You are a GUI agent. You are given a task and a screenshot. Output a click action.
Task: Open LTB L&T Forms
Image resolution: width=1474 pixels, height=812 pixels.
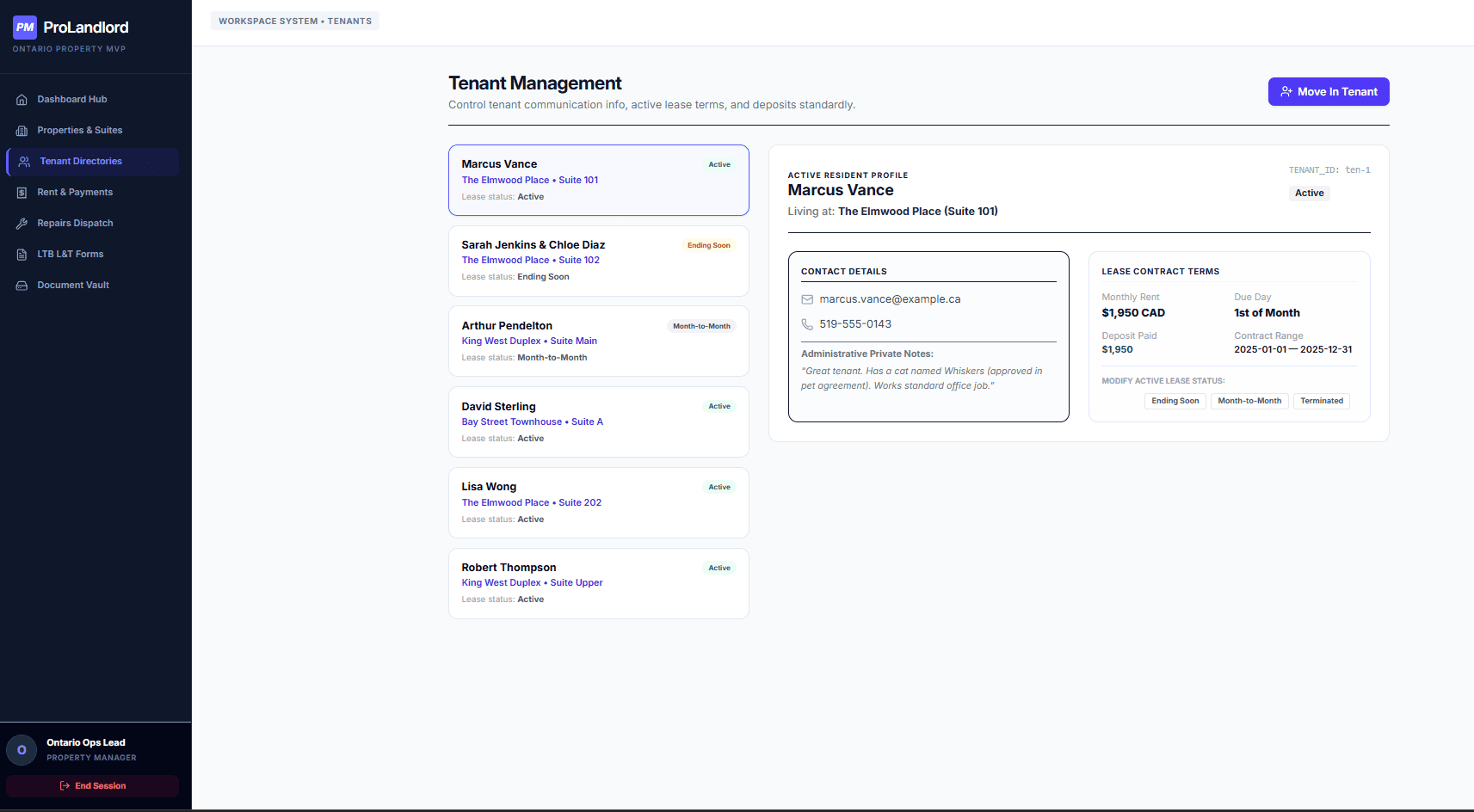[93, 255]
